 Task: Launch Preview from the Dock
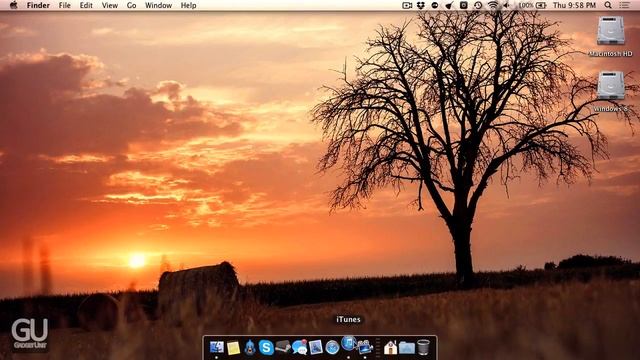point(316,347)
